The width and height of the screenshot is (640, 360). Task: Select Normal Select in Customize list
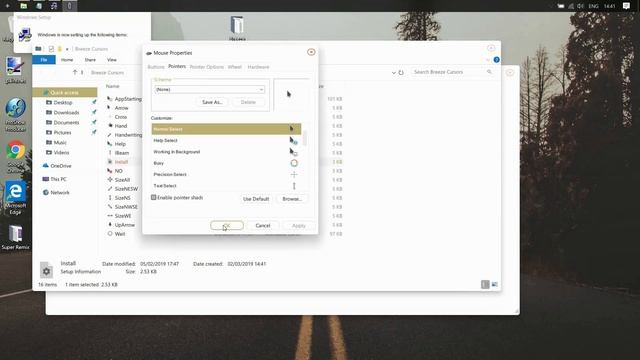[226, 129]
